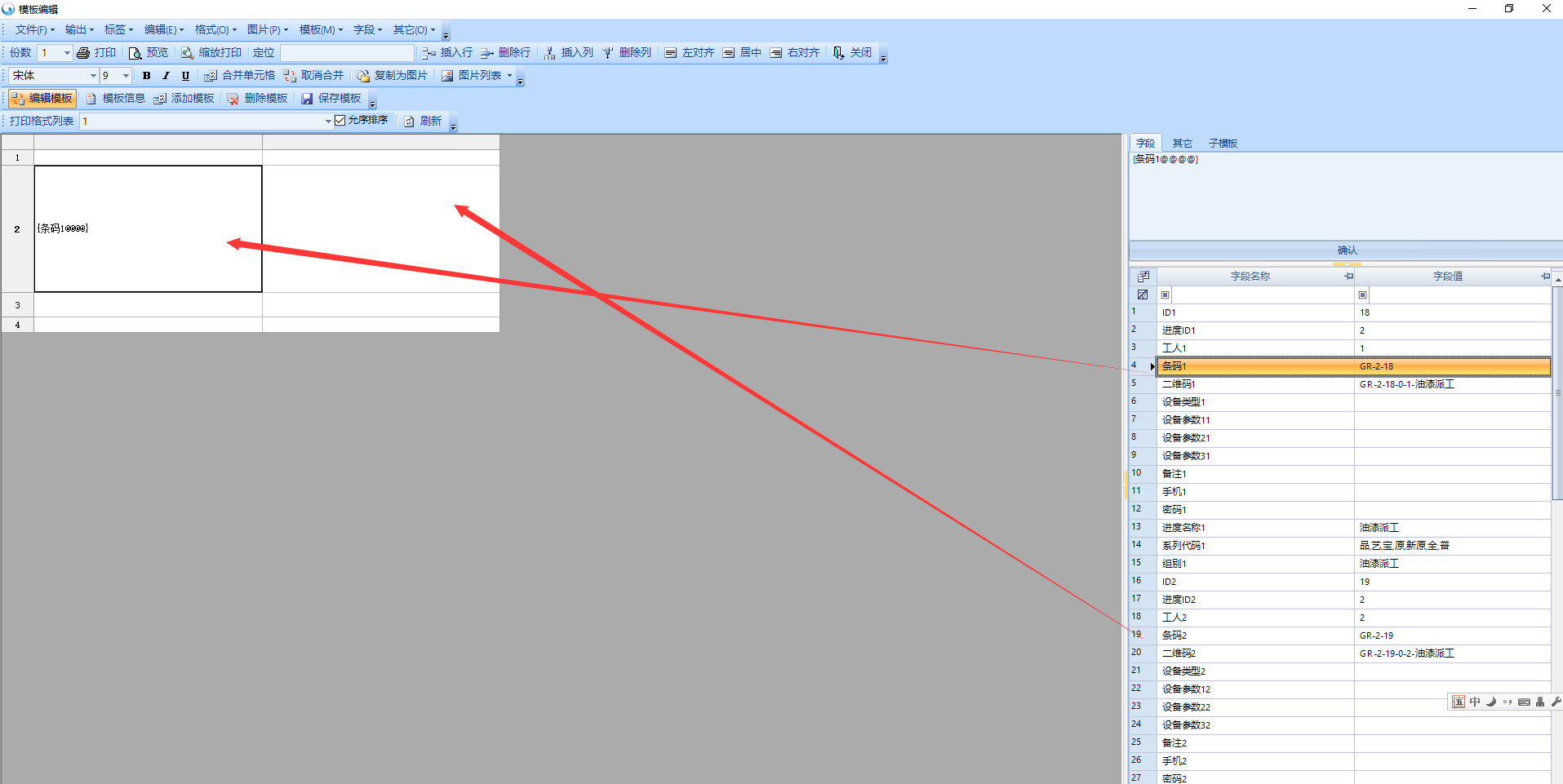
Task: Apply bold with the B icon
Action: tap(146, 76)
